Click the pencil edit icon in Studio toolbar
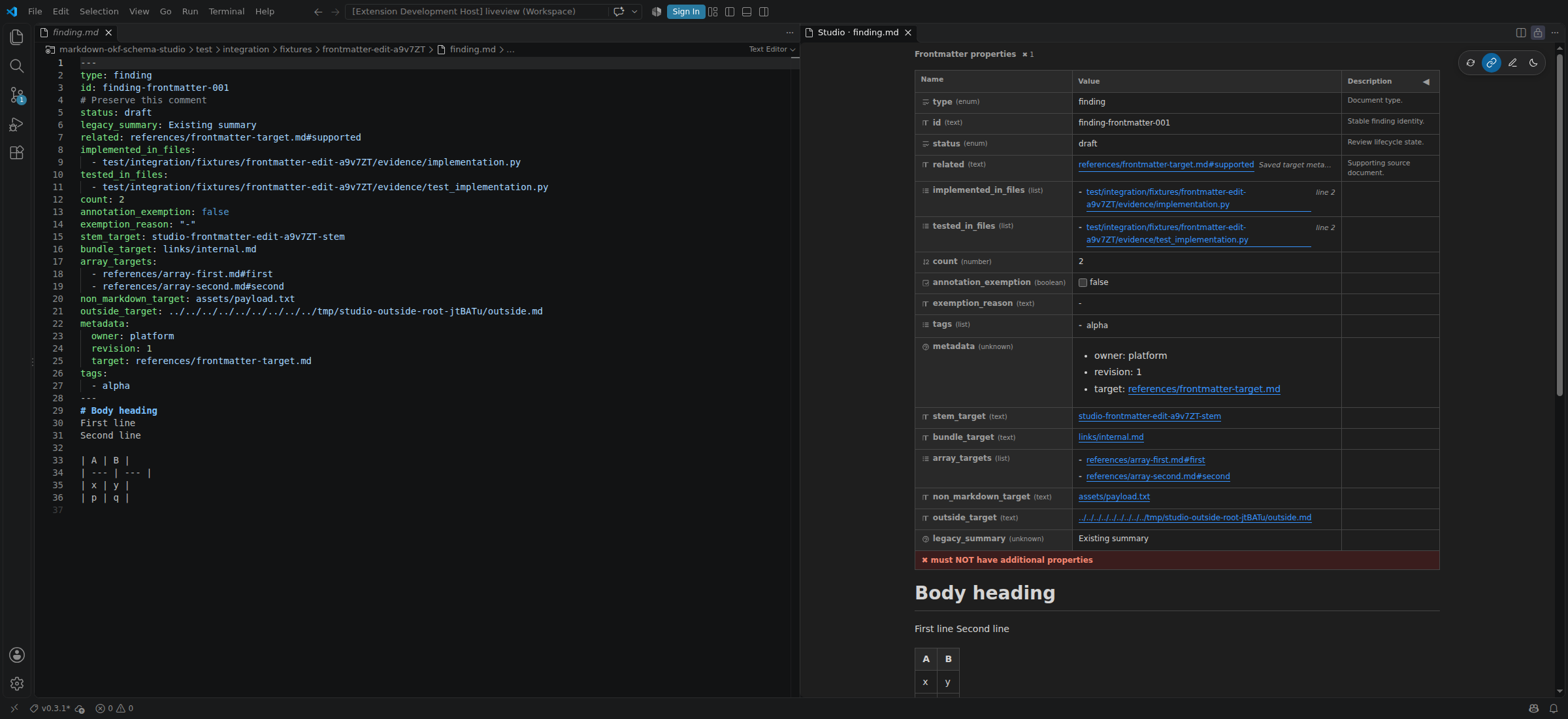Image resolution: width=1568 pixels, height=719 pixels. pyautogui.click(x=1512, y=63)
